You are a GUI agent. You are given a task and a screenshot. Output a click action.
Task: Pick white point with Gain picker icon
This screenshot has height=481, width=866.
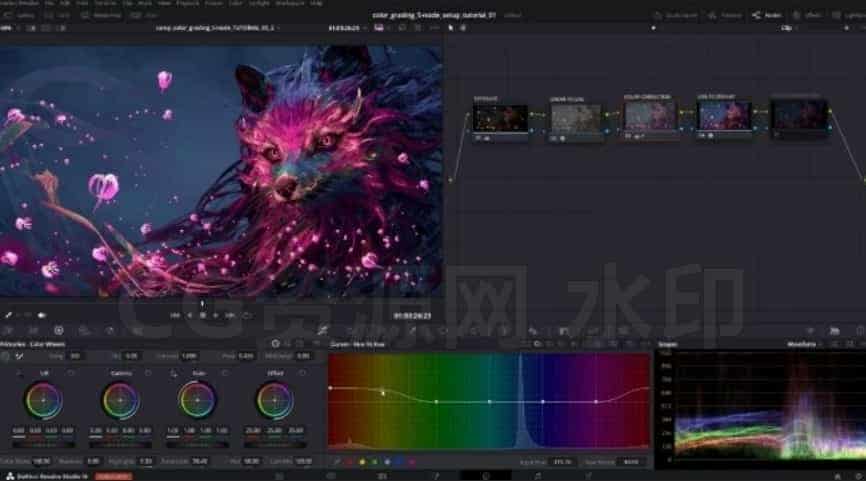(173, 373)
